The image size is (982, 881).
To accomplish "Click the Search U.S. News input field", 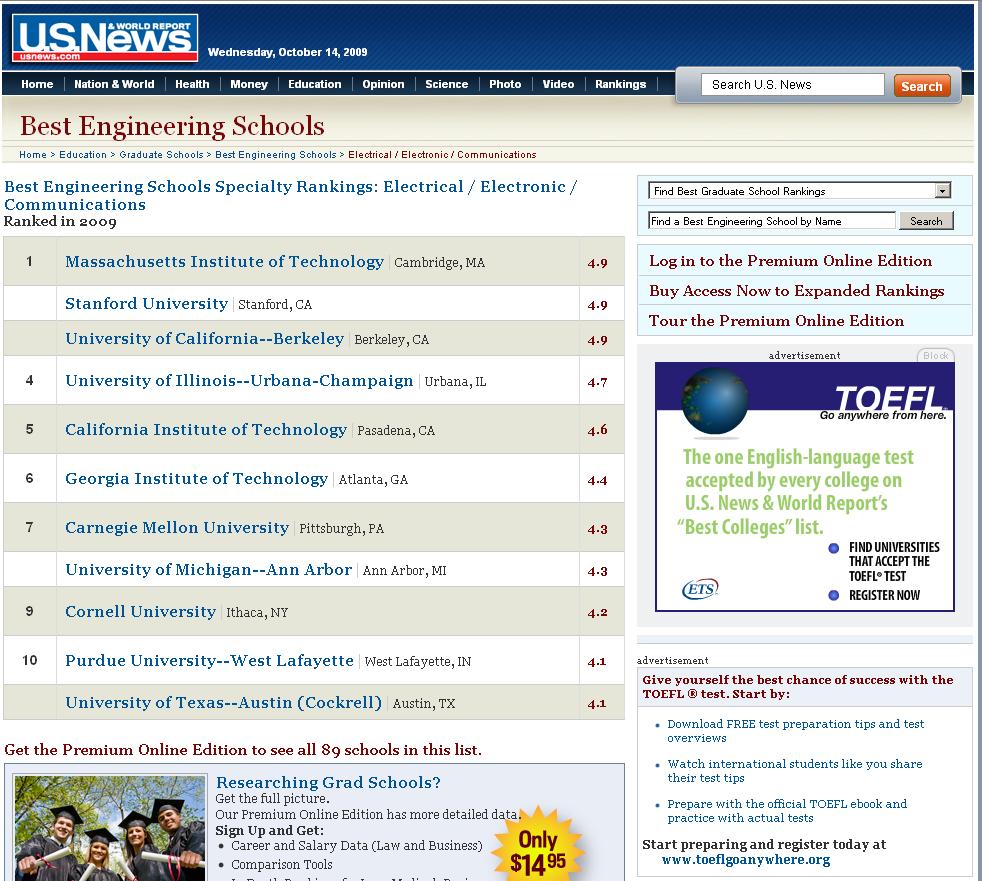I will click(792, 85).
